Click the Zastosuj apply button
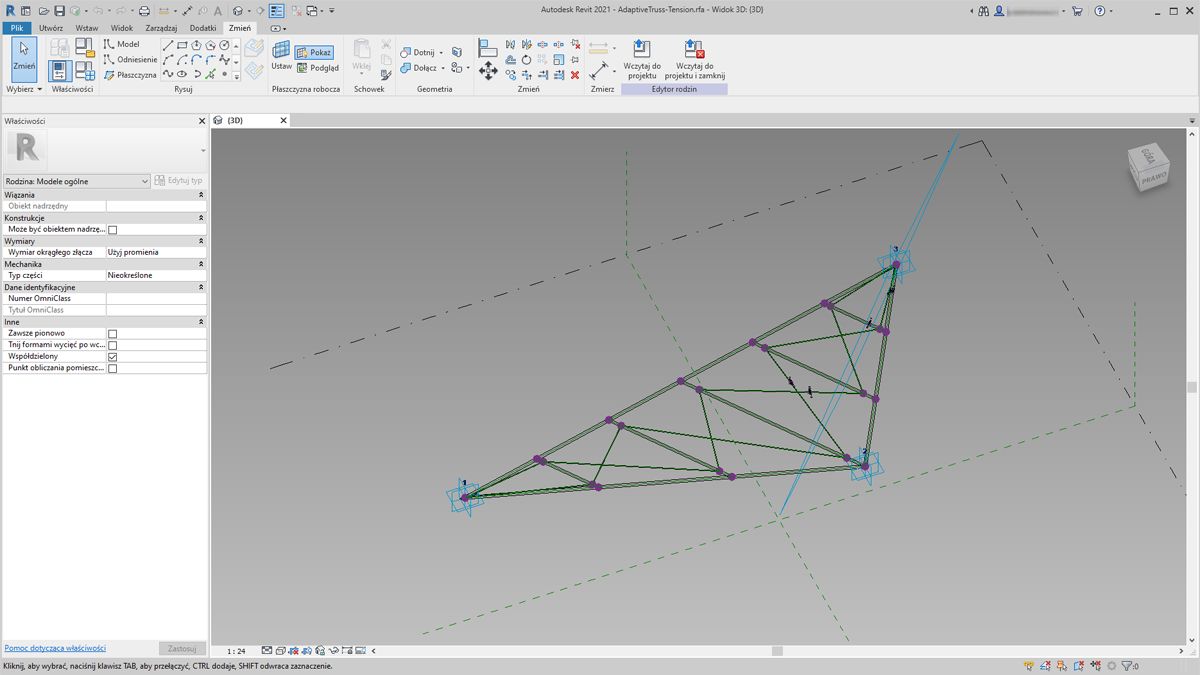The width and height of the screenshot is (1200, 675). 181,648
